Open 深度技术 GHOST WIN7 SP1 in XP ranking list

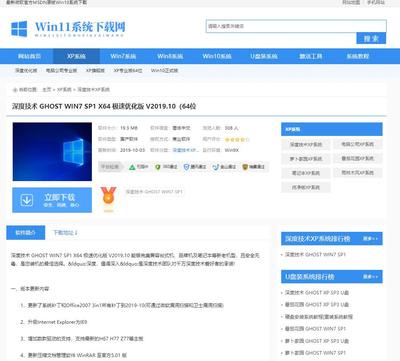(315, 254)
